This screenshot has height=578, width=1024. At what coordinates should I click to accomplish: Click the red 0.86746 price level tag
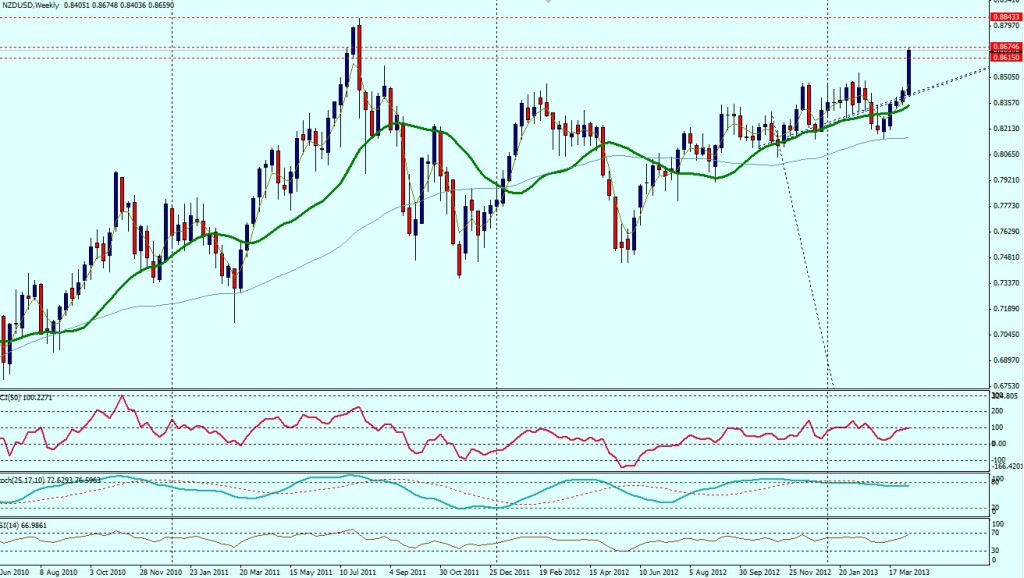[1005, 47]
